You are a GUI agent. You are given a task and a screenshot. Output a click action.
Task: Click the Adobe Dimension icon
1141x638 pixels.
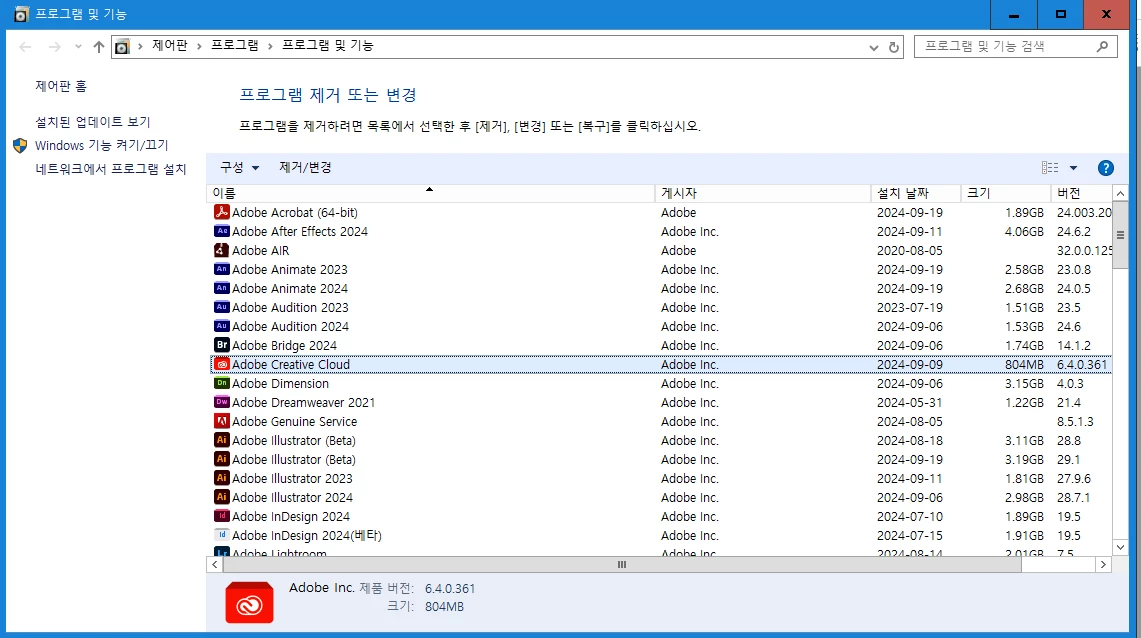tap(222, 383)
